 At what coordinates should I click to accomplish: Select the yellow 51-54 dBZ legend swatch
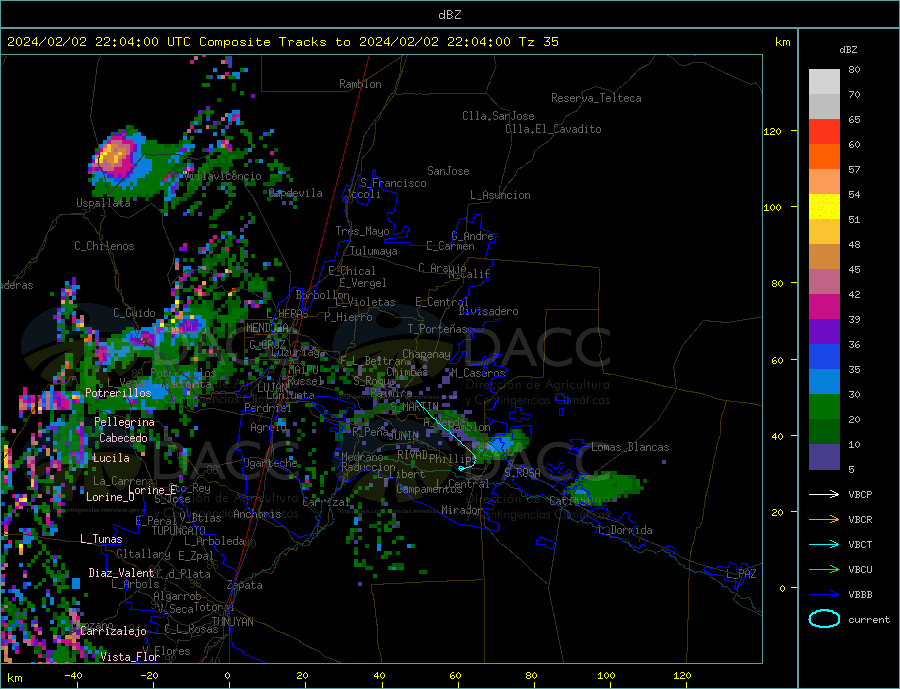(x=824, y=207)
